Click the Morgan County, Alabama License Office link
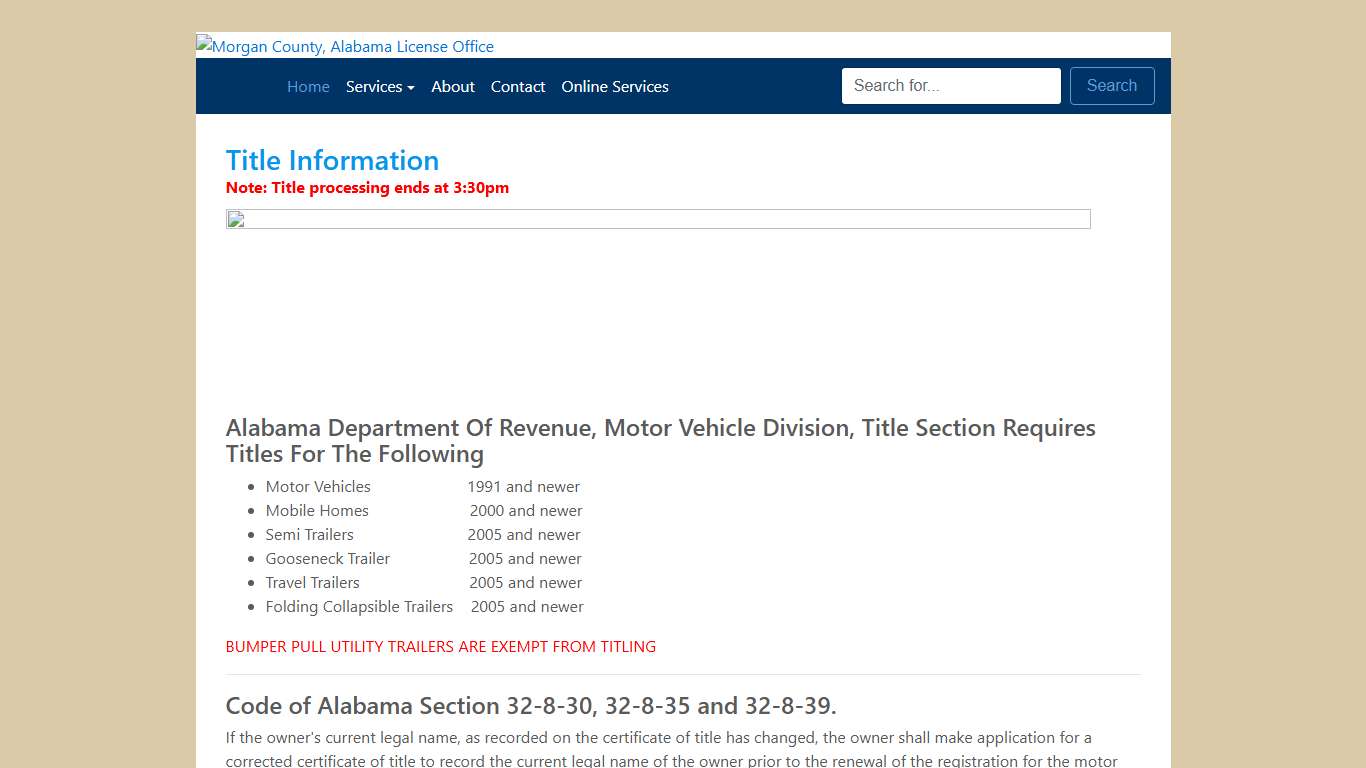The image size is (1366, 768). tap(345, 46)
